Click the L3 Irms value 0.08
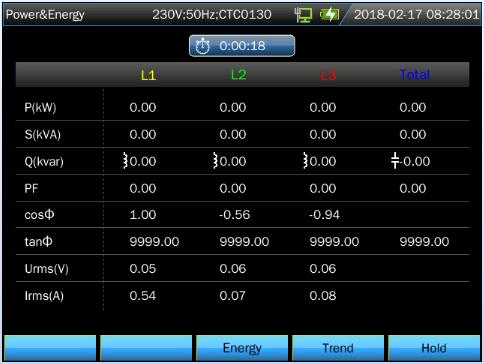The width and height of the screenshot is (484, 364). click(323, 296)
